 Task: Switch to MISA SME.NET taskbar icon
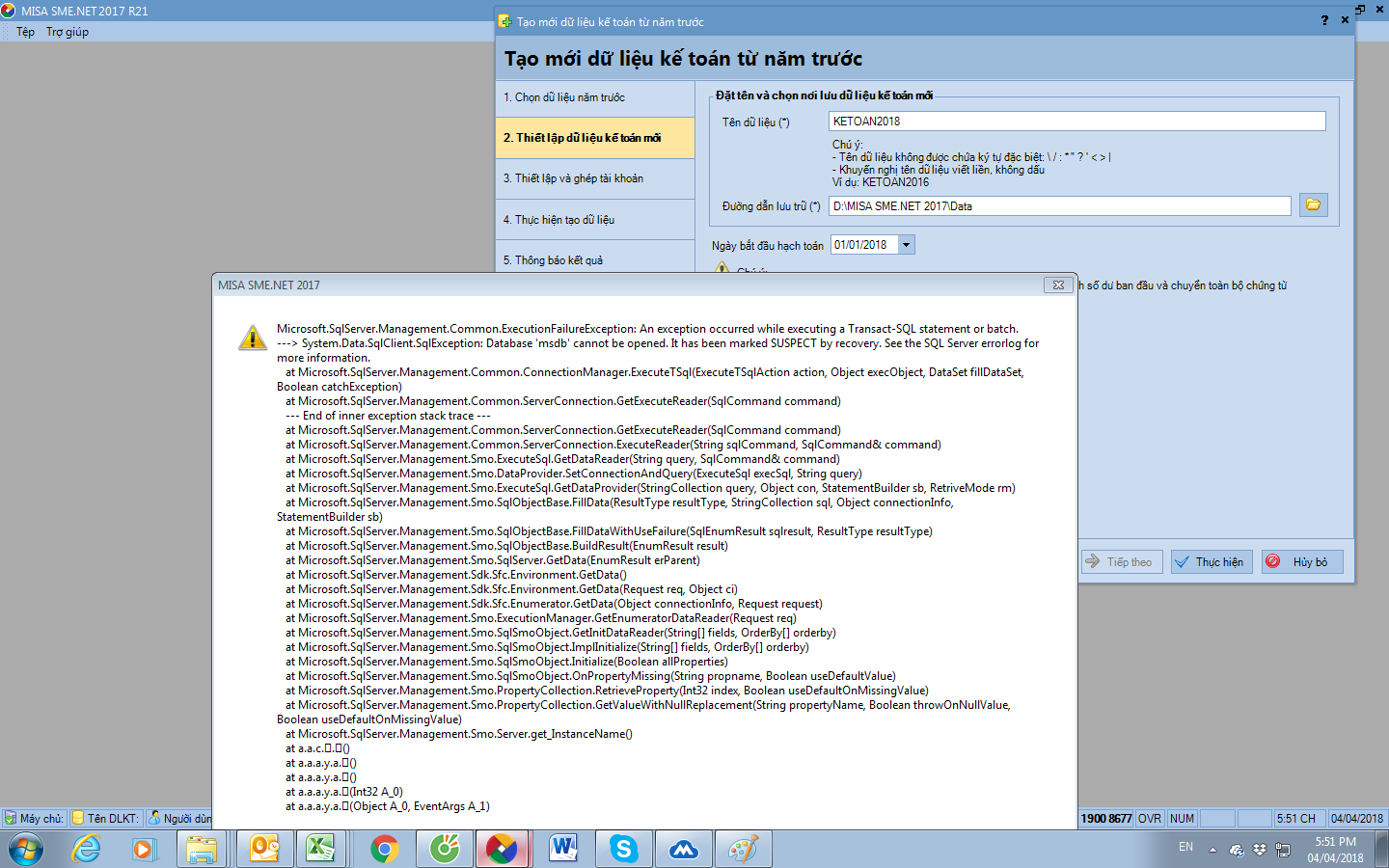(x=502, y=850)
